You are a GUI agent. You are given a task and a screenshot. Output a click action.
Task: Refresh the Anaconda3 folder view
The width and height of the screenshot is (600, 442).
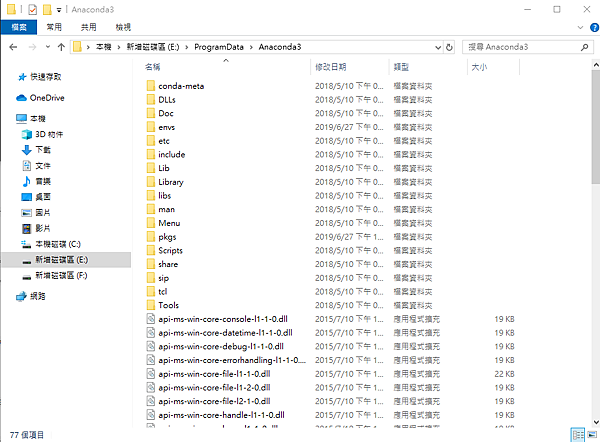point(449,47)
